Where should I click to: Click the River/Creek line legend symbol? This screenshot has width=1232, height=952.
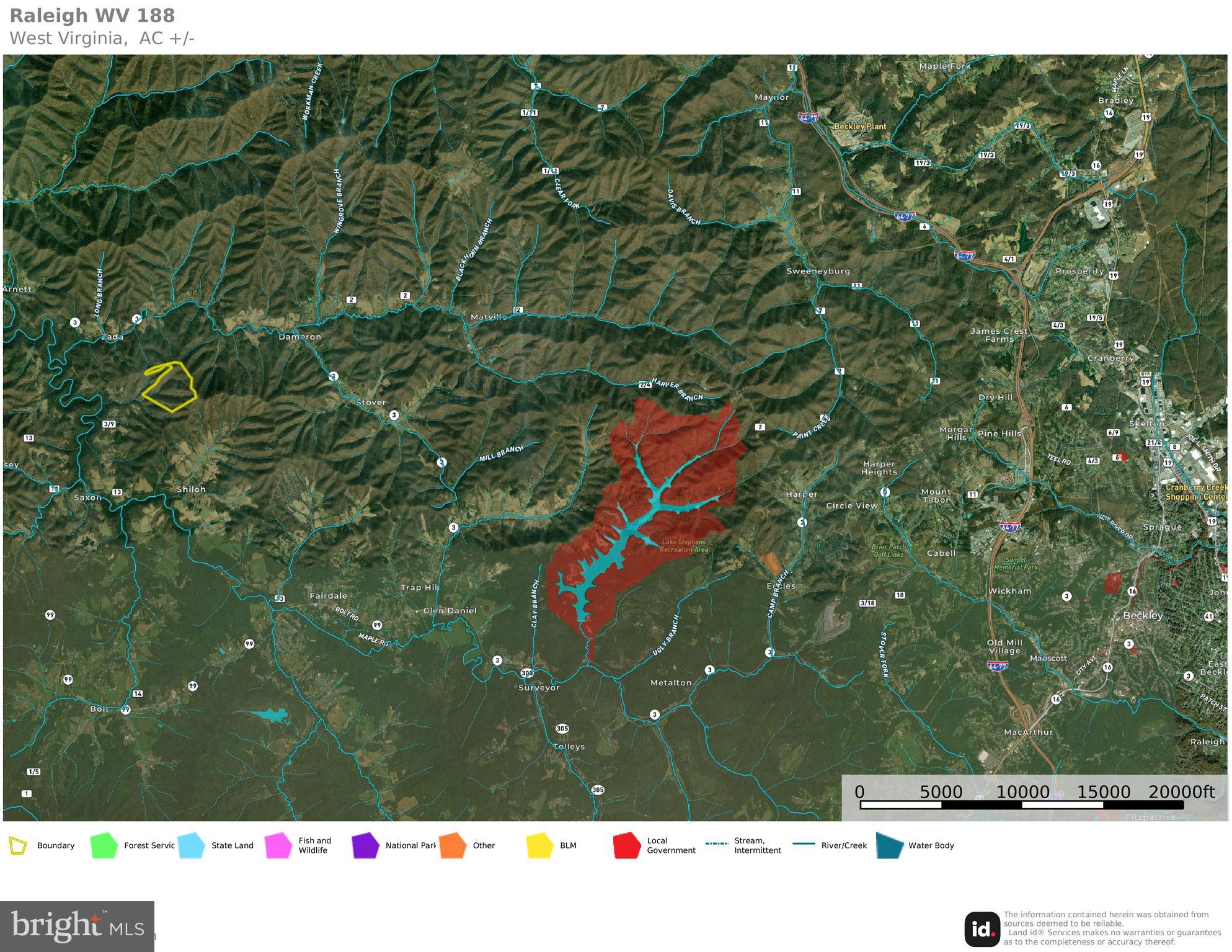click(x=804, y=844)
